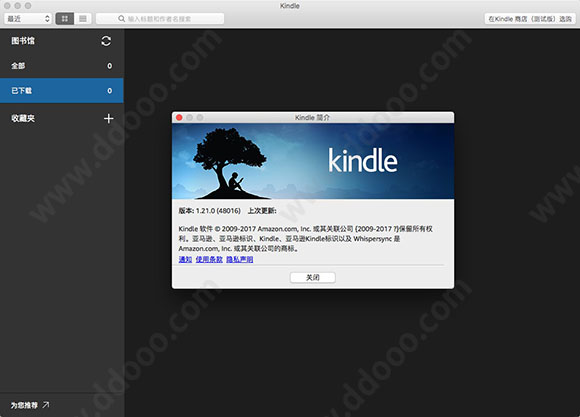Close the Kindle 简介 dialog with red button
The image size is (580, 417).
click(179, 117)
